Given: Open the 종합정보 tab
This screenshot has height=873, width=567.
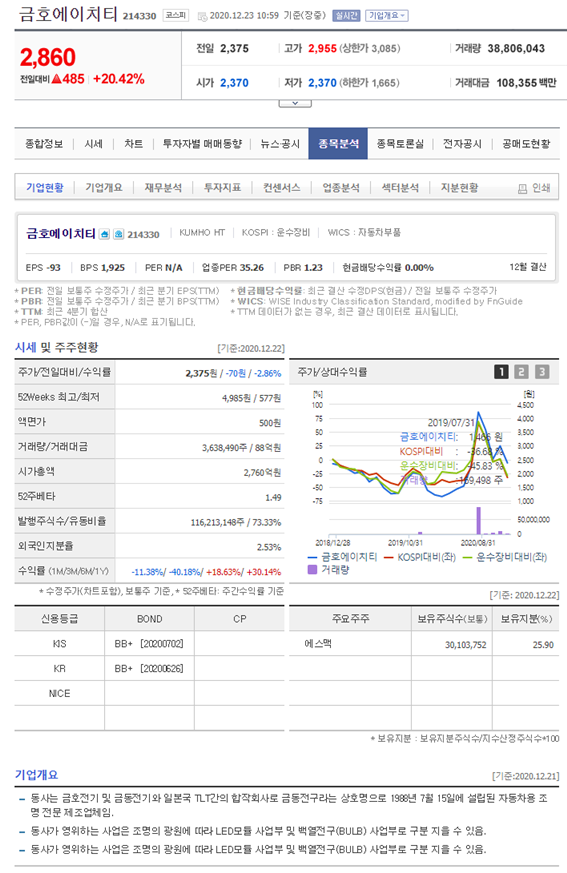Looking at the screenshot, I should point(44,144).
